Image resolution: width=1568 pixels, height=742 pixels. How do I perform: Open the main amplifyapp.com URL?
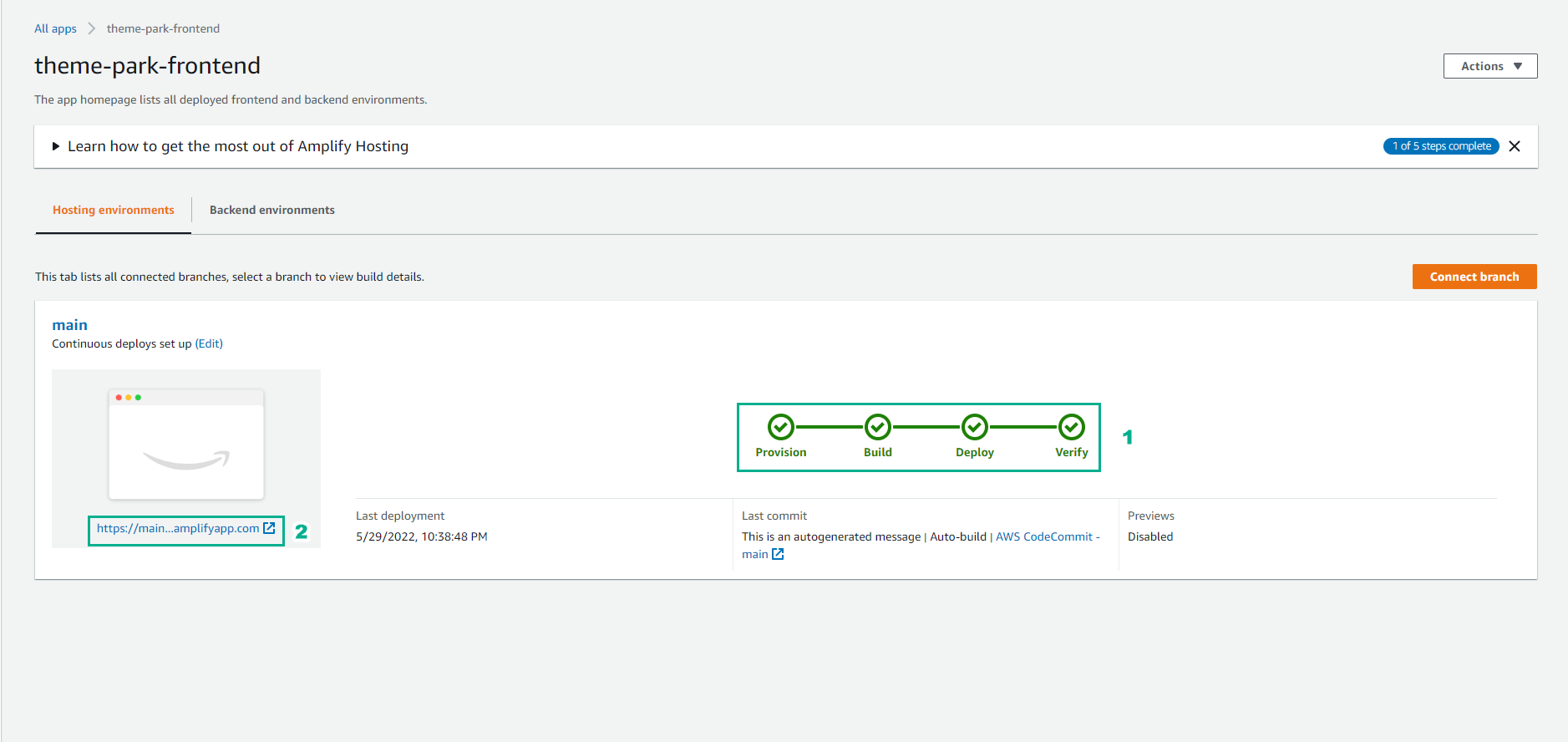[178, 528]
